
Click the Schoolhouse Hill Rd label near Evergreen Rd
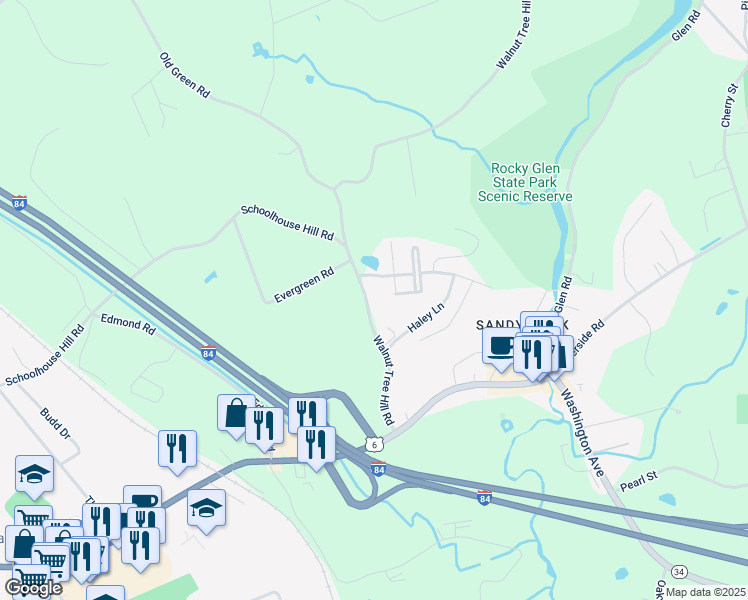click(x=287, y=223)
